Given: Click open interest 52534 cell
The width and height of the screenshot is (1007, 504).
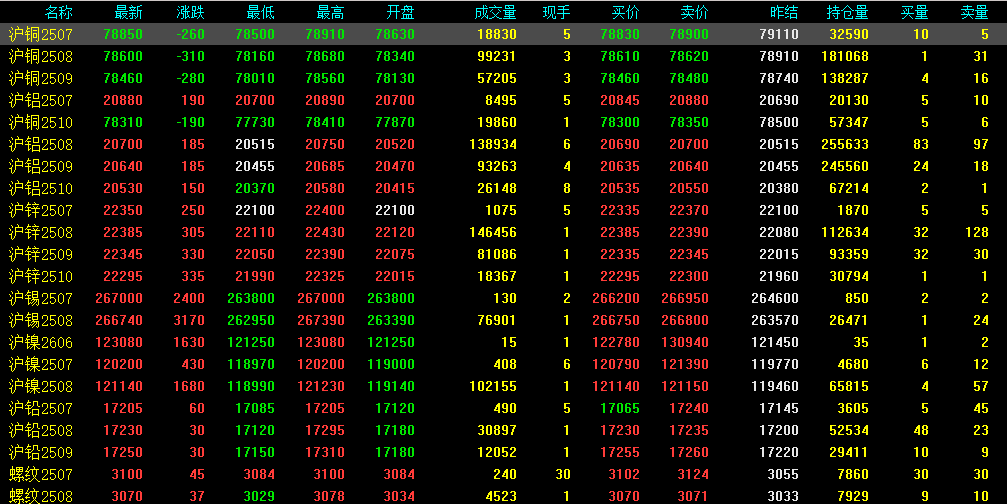Looking at the screenshot, I should pos(849,430).
